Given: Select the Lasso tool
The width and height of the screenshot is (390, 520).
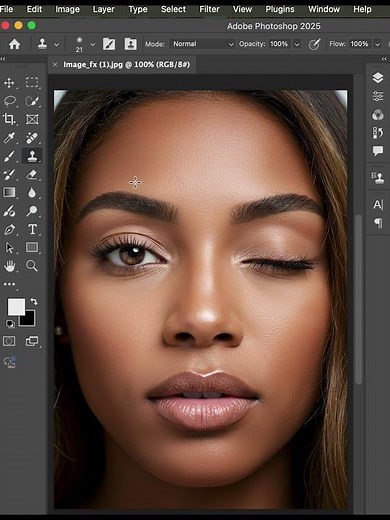Looking at the screenshot, I should point(10,101).
